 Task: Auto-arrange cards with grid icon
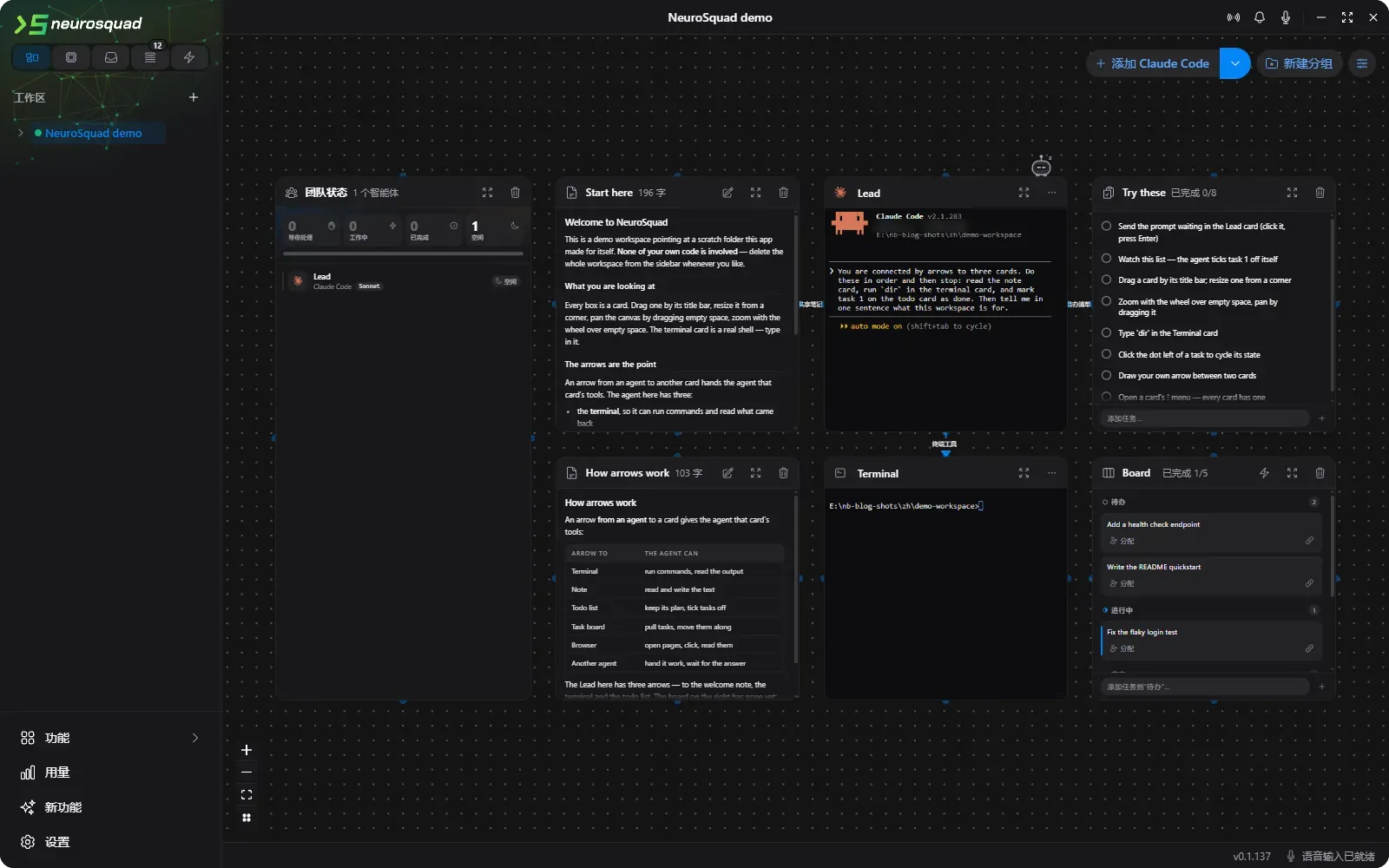coord(247,818)
